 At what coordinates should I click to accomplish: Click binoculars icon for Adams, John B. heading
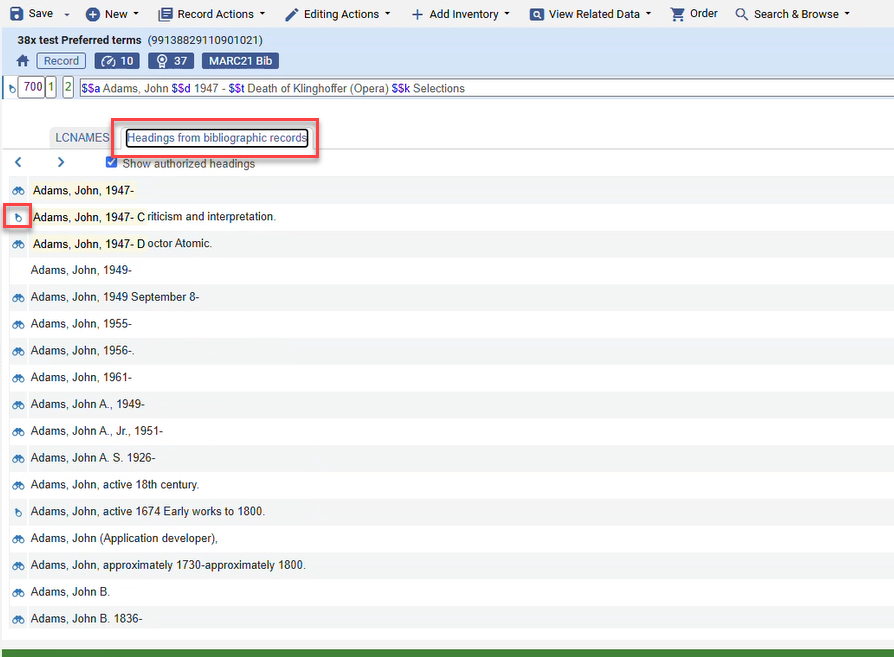click(x=18, y=593)
